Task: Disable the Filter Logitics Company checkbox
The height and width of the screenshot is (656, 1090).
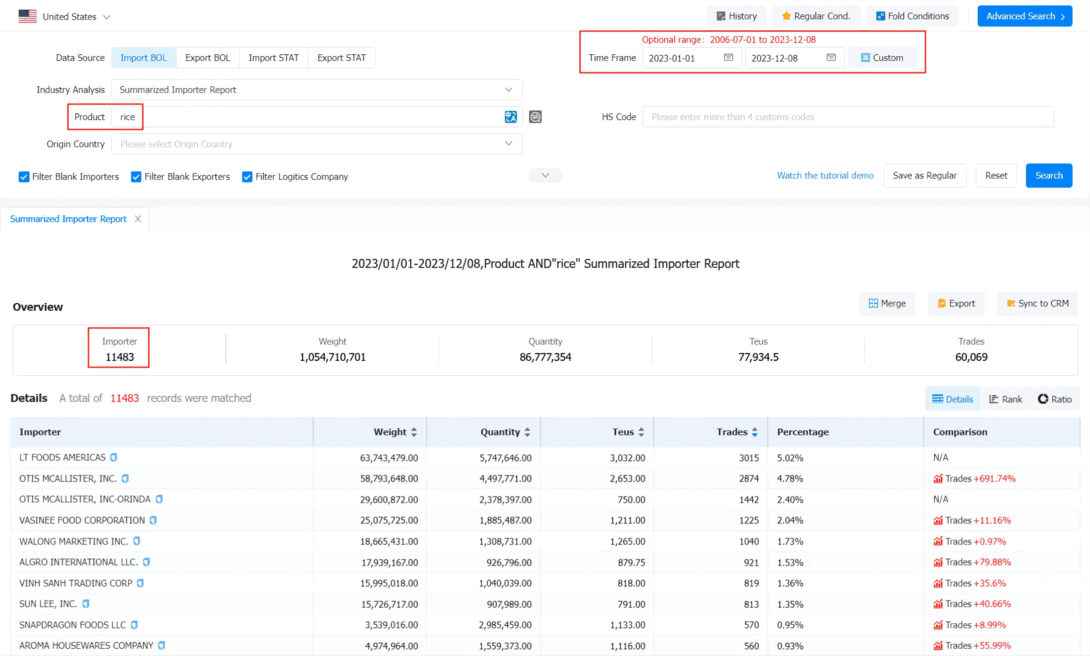Action: (x=247, y=177)
